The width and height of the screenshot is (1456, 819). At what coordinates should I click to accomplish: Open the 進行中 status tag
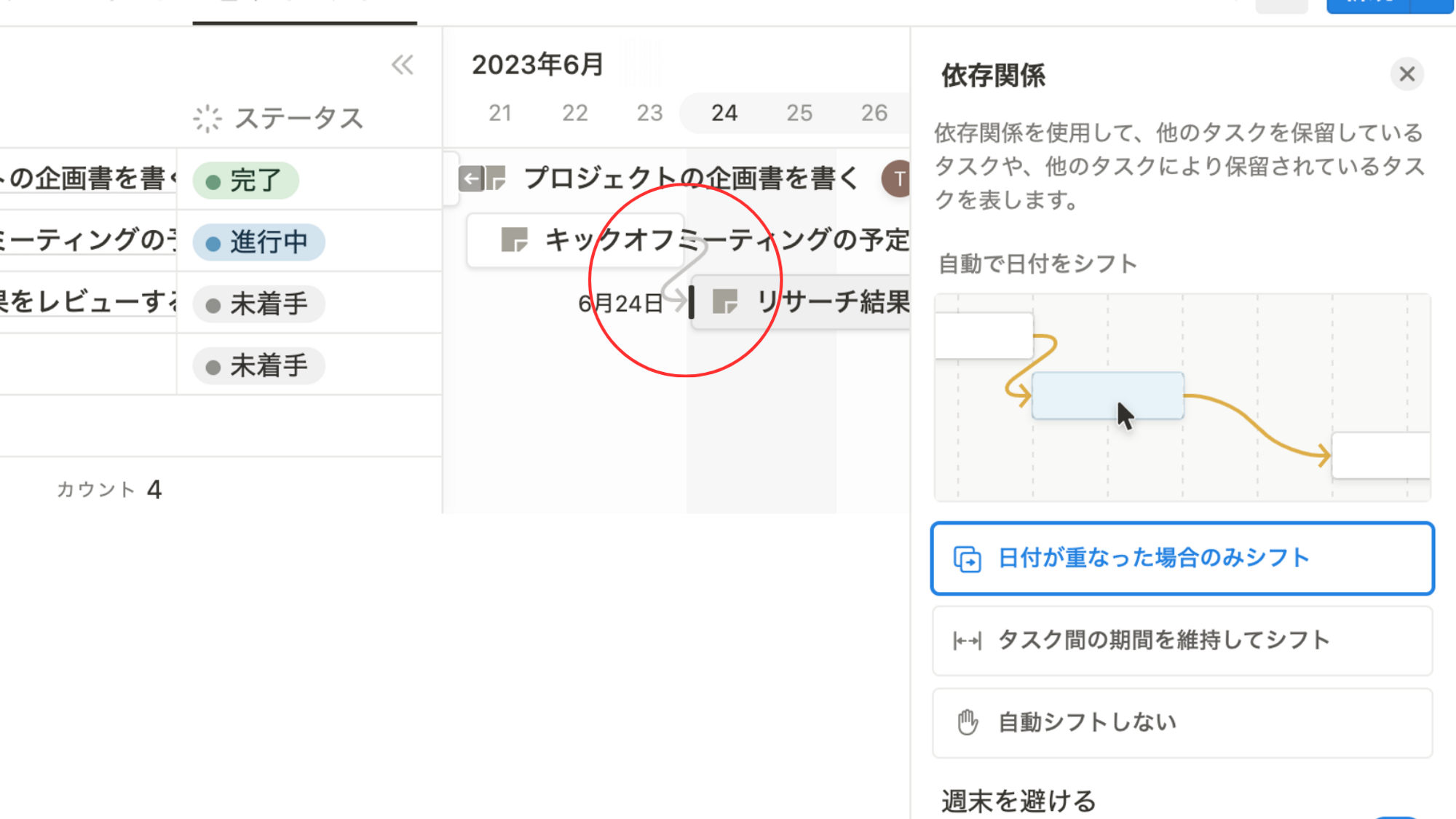coord(258,242)
